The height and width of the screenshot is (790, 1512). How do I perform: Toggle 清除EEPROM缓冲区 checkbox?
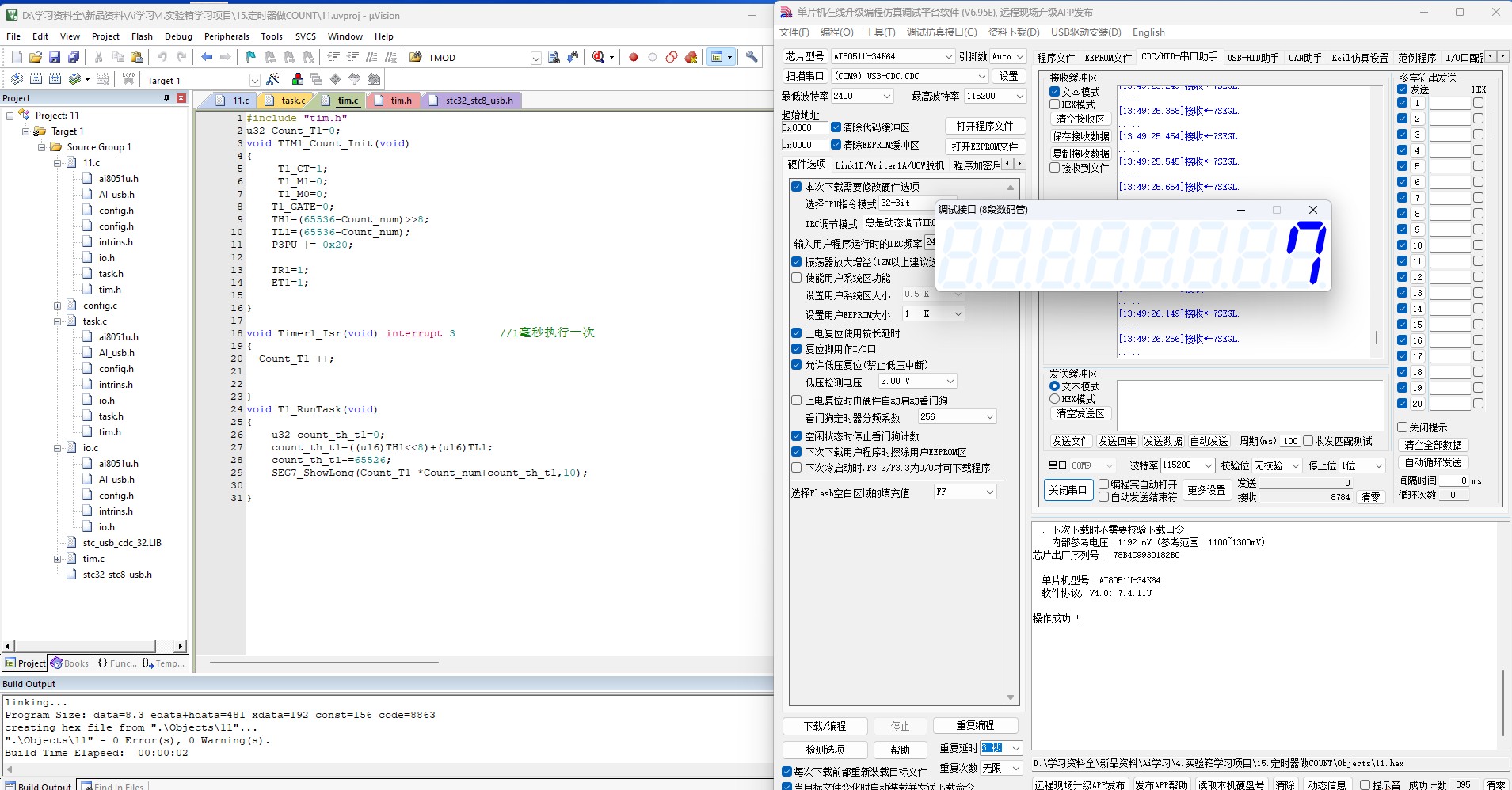pyautogui.click(x=836, y=145)
